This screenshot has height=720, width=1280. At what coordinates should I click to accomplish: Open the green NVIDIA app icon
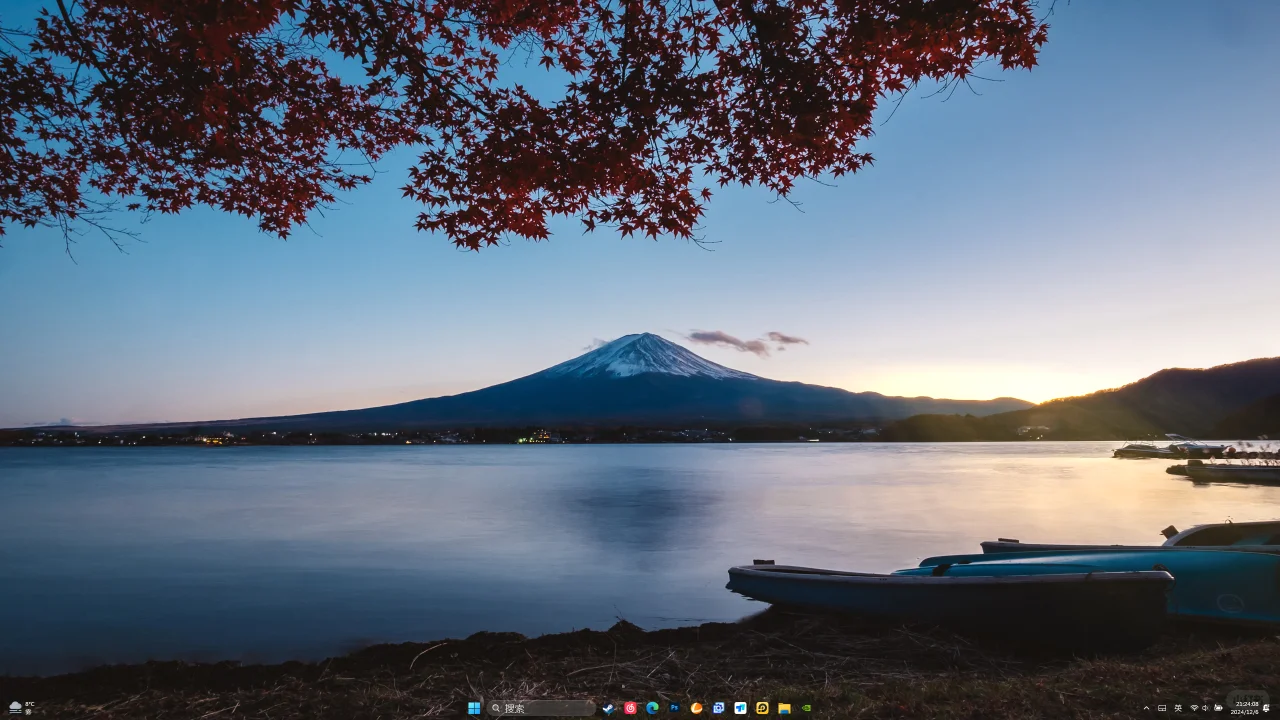point(806,708)
